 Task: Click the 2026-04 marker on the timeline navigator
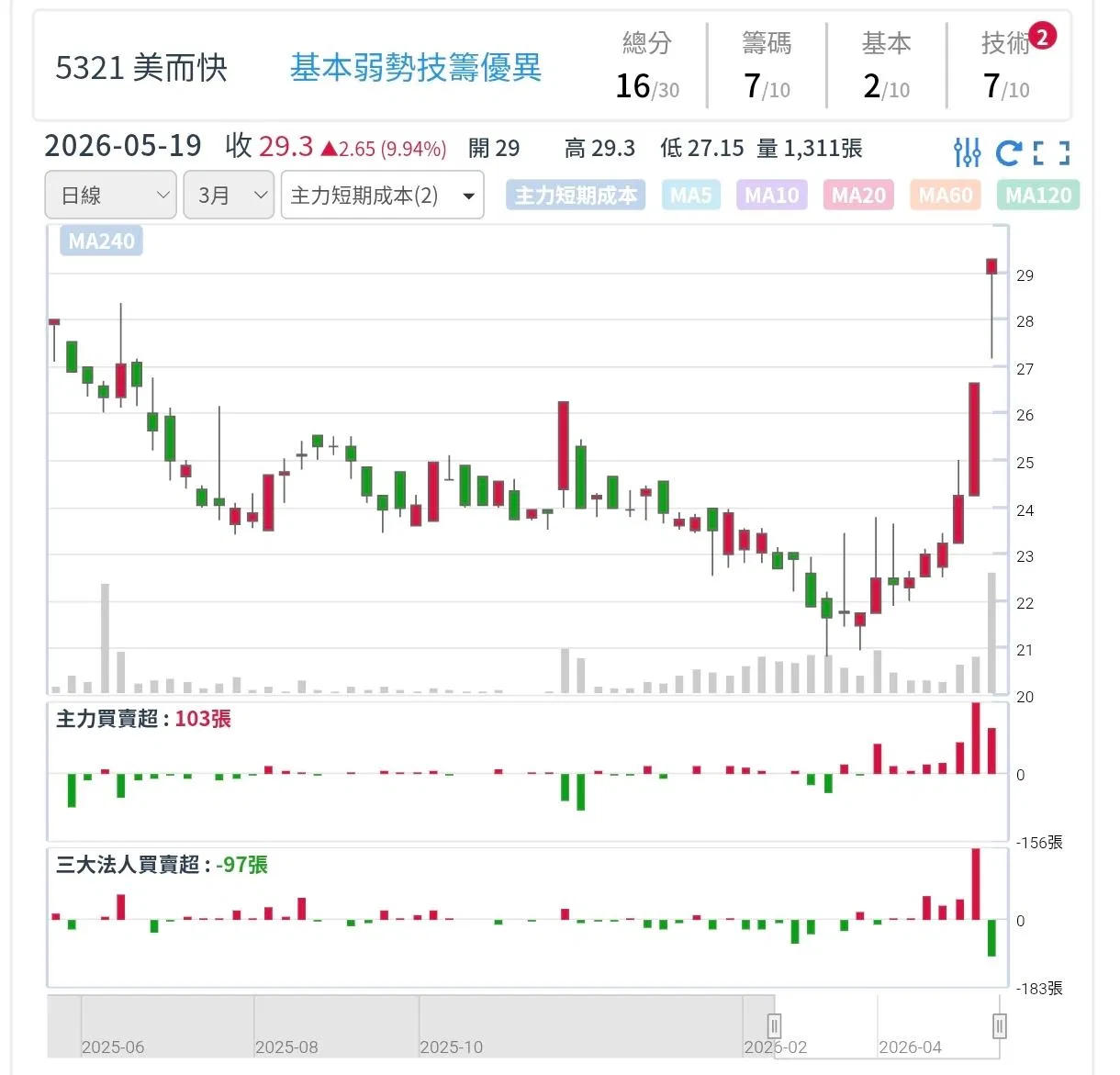[910, 1047]
